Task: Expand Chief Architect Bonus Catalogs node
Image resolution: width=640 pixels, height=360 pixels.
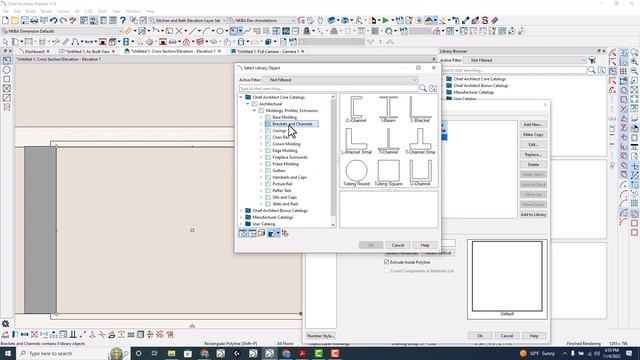Action: (241, 211)
